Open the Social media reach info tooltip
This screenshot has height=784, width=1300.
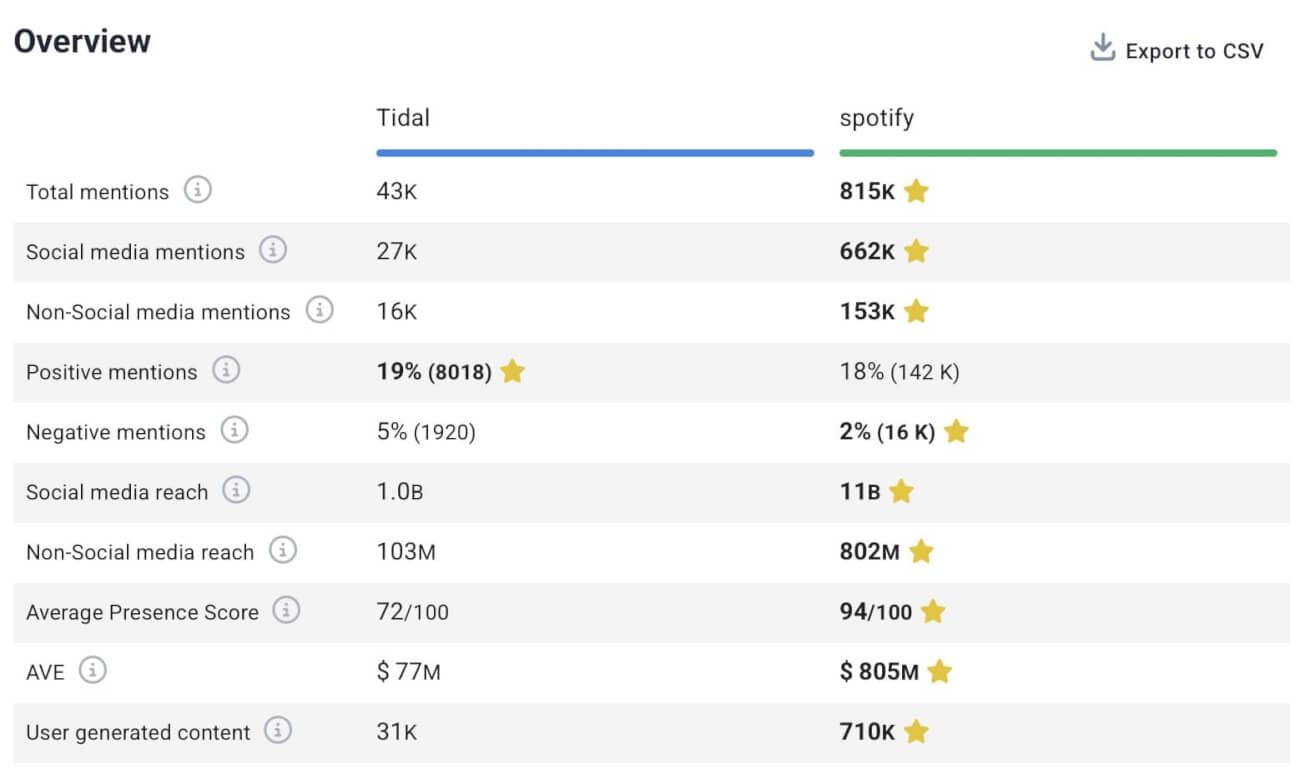[x=236, y=492]
